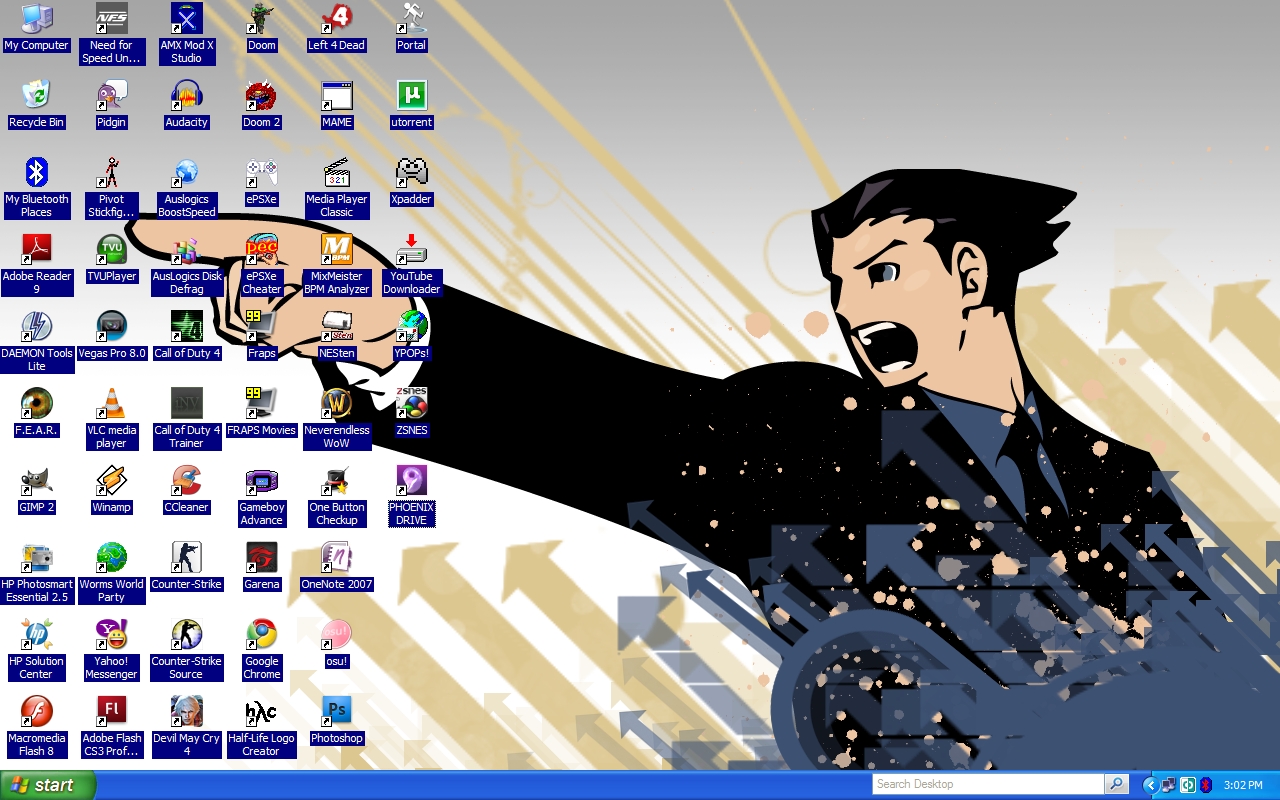
Task: Select the Google Chrome shortcut
Action: 262,634
